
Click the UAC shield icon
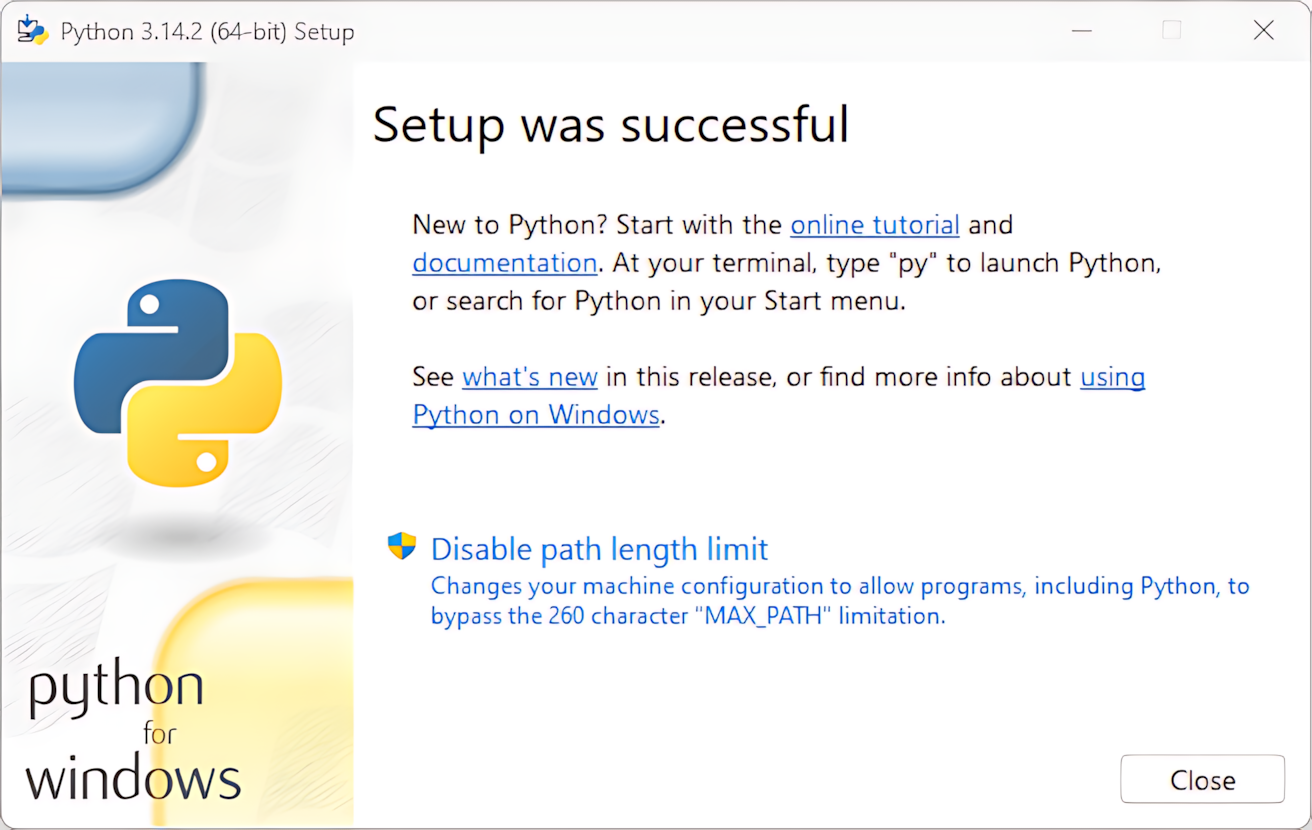click(402, 546)
